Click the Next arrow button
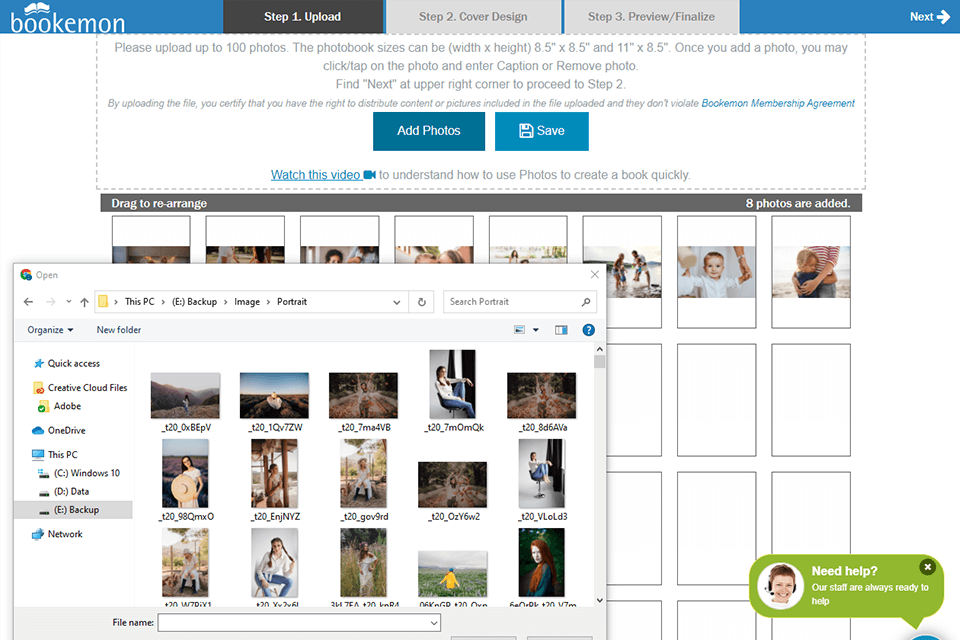The image size is (960, 640). click(x=929, y=17)
